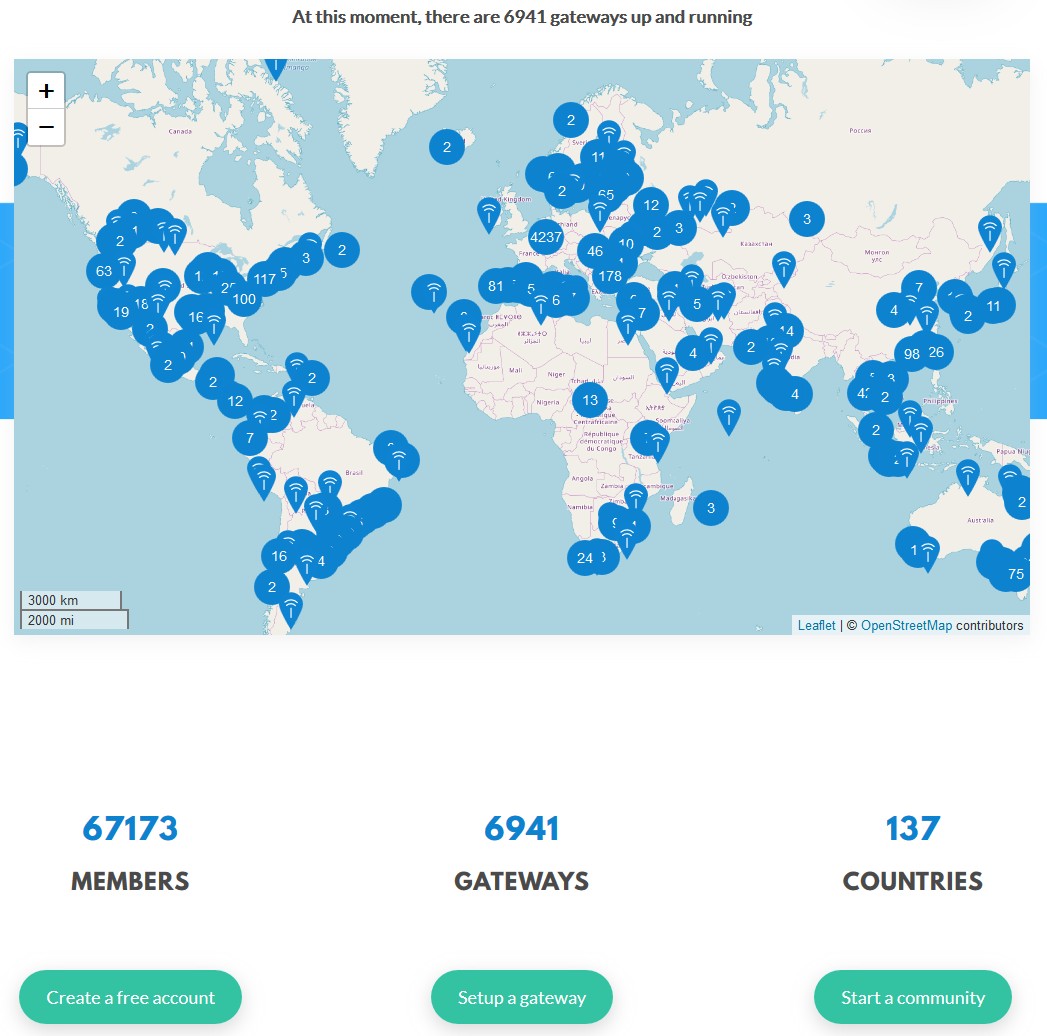Click the gateway pin over the United Kingdom
1047x1036 pixels.
(488, 212)
